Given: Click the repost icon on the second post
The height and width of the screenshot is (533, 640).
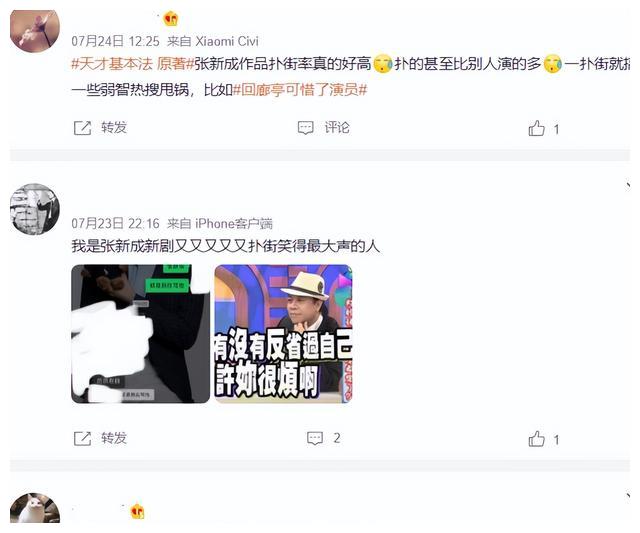Looking at the screenshot, I should pyautogui.click(x=82, y=439).
